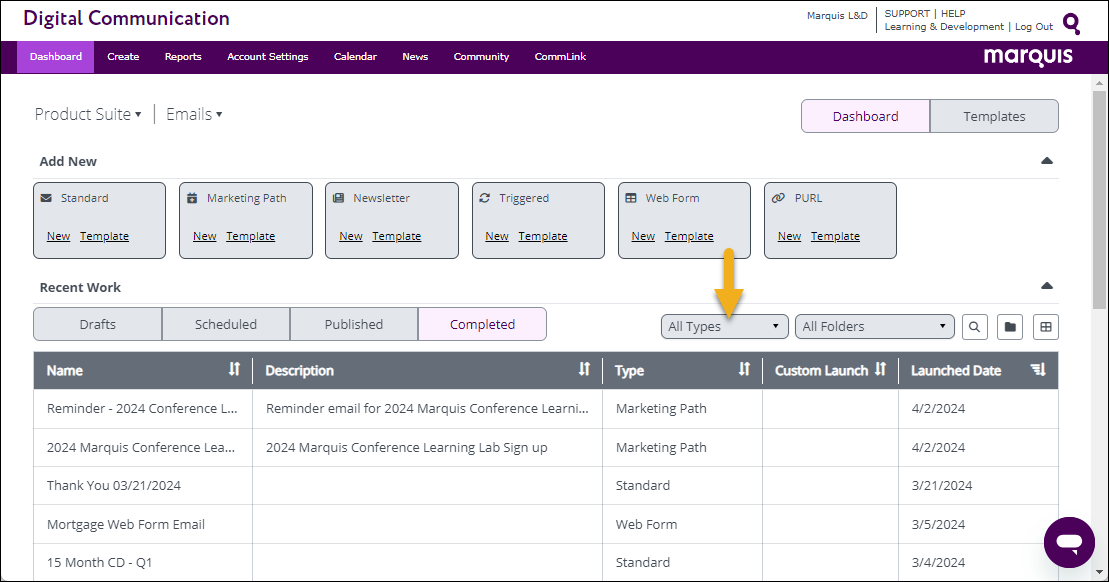Open the Calendar menu
The width and height of the screenshot is (1109, 582).
[355, 57]
